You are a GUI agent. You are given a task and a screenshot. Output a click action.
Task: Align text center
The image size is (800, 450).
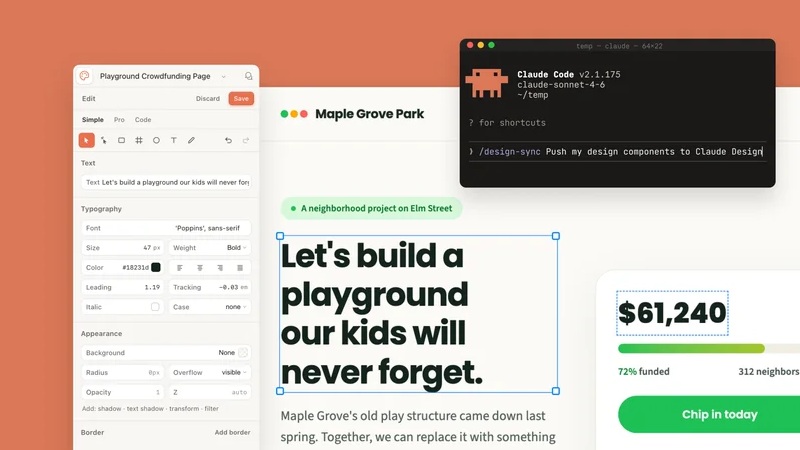click(199, 267)
